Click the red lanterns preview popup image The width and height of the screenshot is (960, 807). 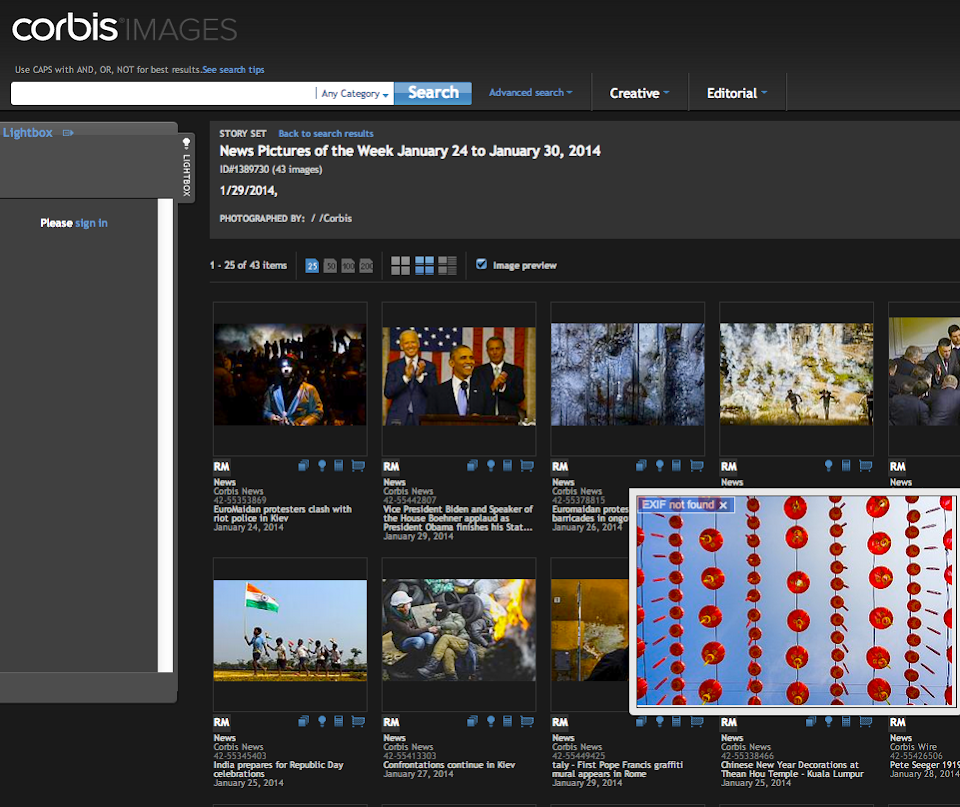pos(795,601)
